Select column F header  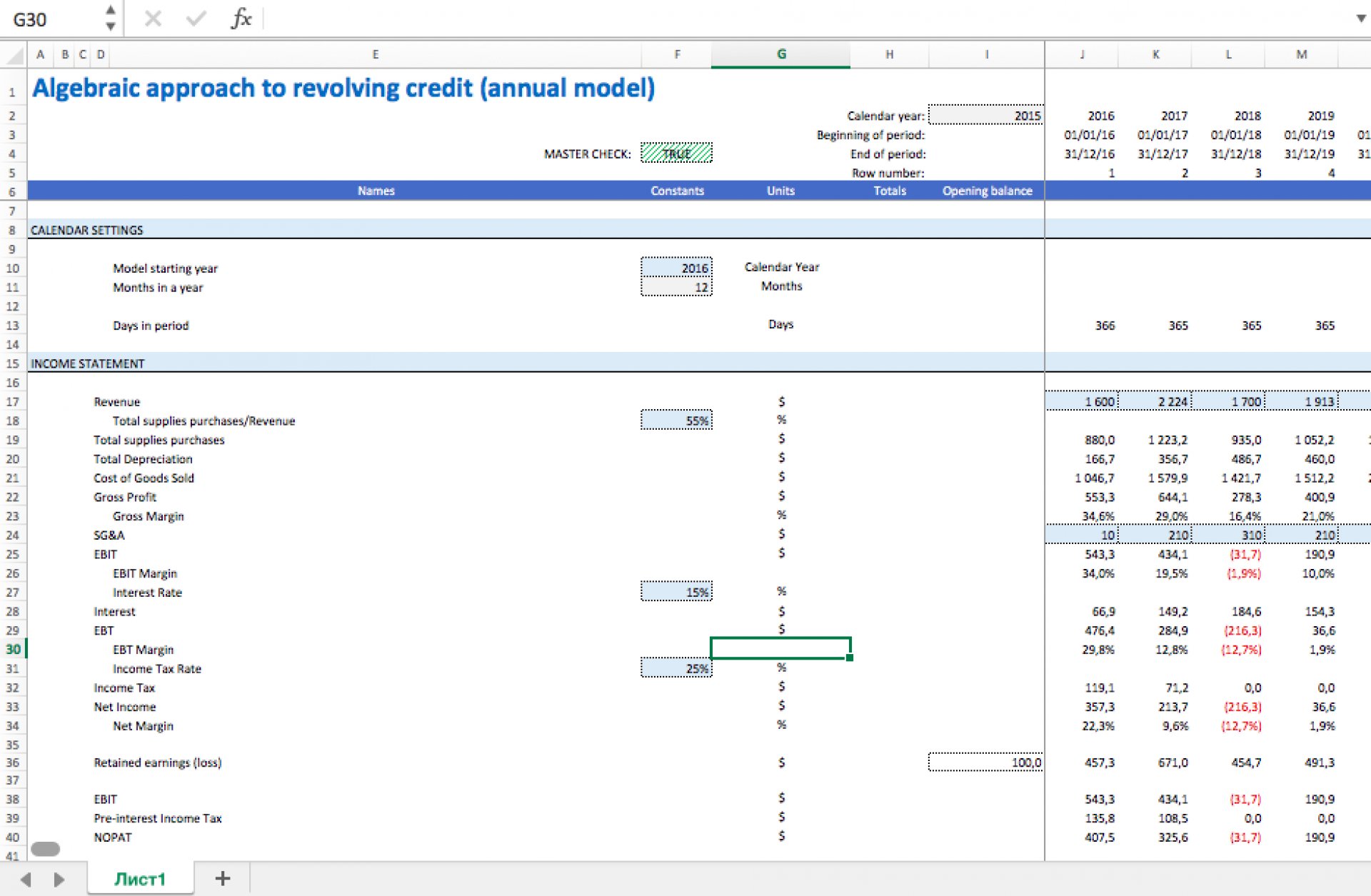pyautogui.click(x=677, y=54)
